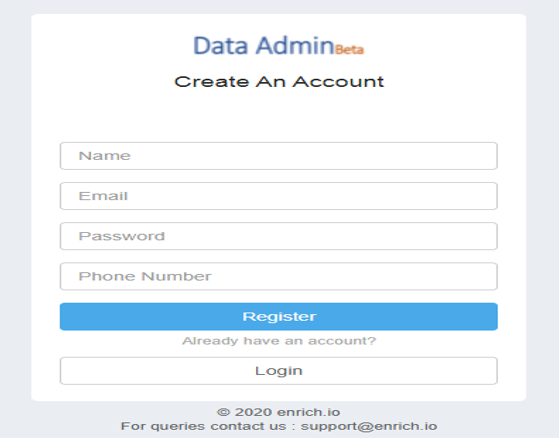The width and height of the screenshot is (559, 439).
Task: Click the © 2020 enrich.io copyright text
Action: pyautogui.click(x=278, y=412)
